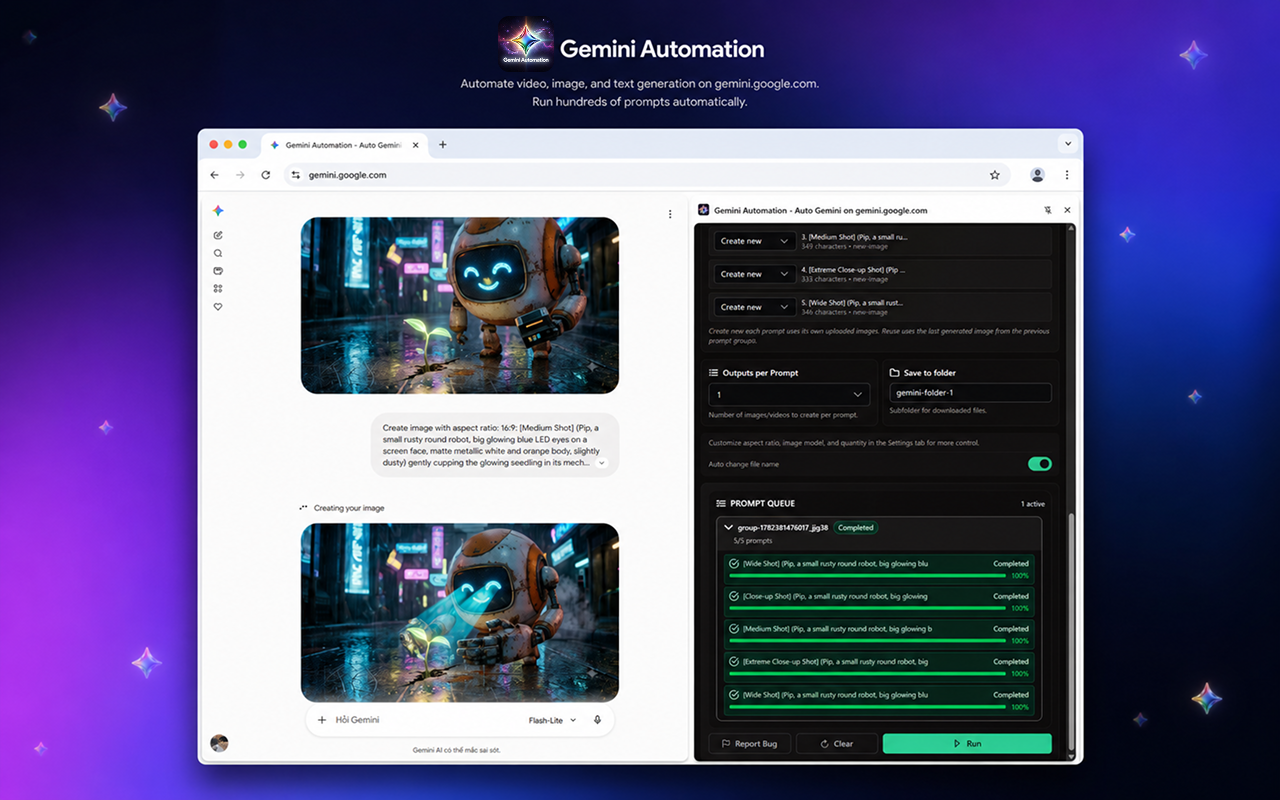Viewport: 1280px width, 800px height.
Task: Bookmark the page with the star icon
Action: pyautogui.click(x=995, y=175)
